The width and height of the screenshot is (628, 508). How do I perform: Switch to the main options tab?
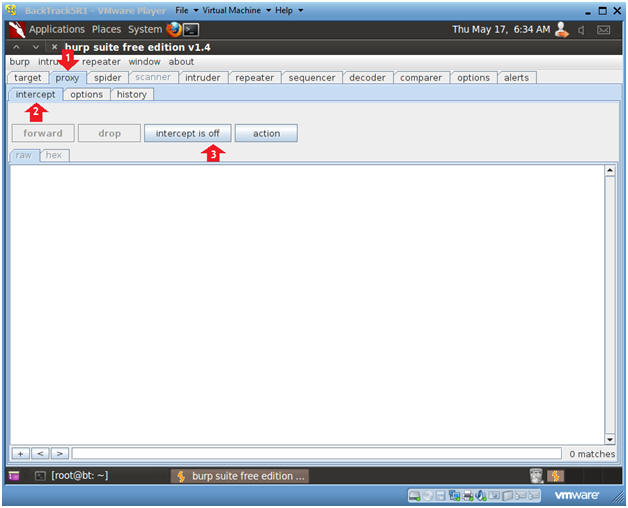473,78
